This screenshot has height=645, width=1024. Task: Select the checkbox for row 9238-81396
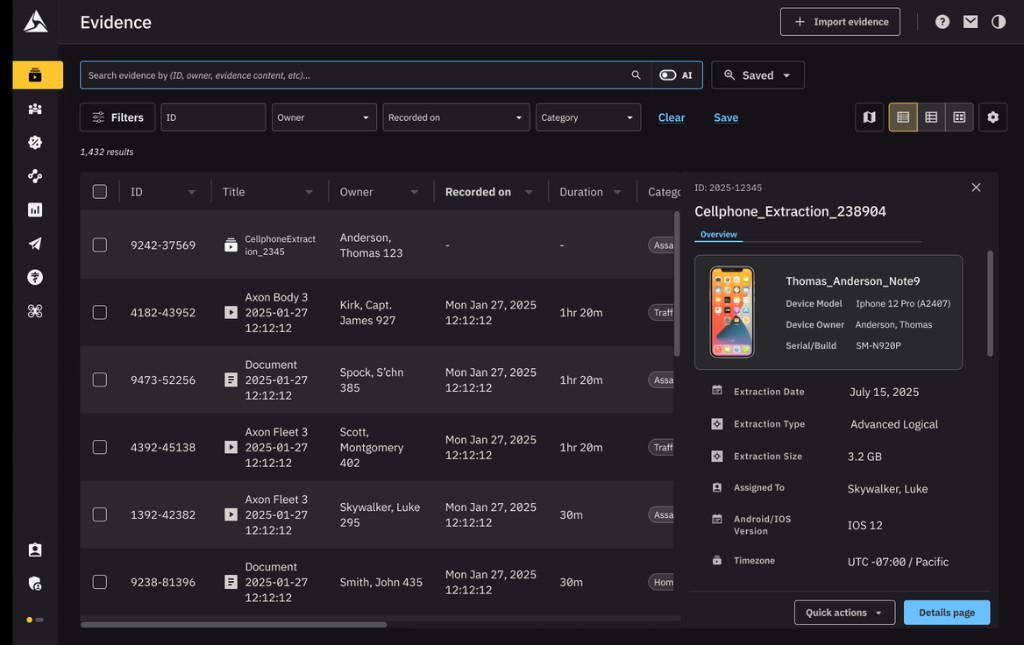click(x=100, y=582)
